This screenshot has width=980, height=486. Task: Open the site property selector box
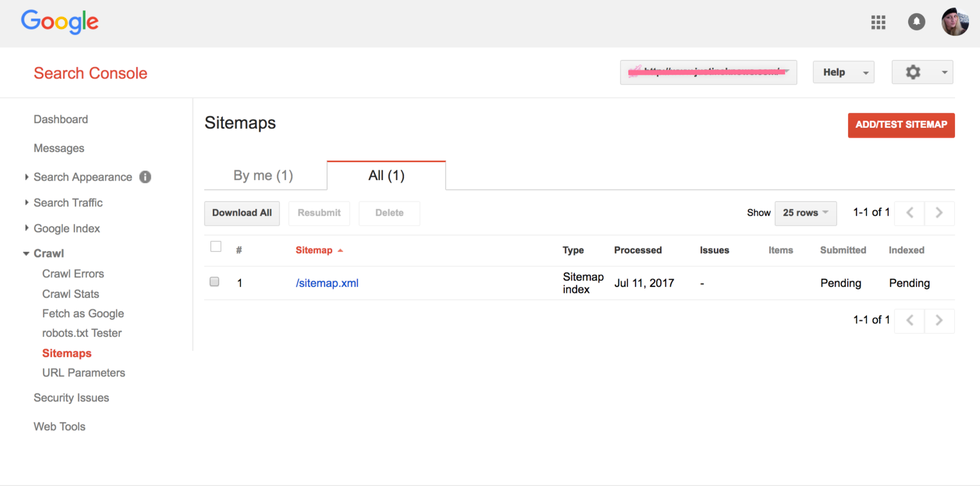[x=708, y=72]
